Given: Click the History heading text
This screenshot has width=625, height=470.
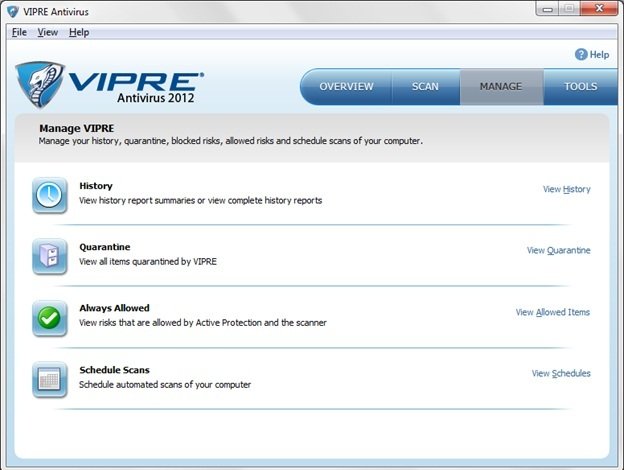Looking at the screenshot, I should [x=96, y=186].
